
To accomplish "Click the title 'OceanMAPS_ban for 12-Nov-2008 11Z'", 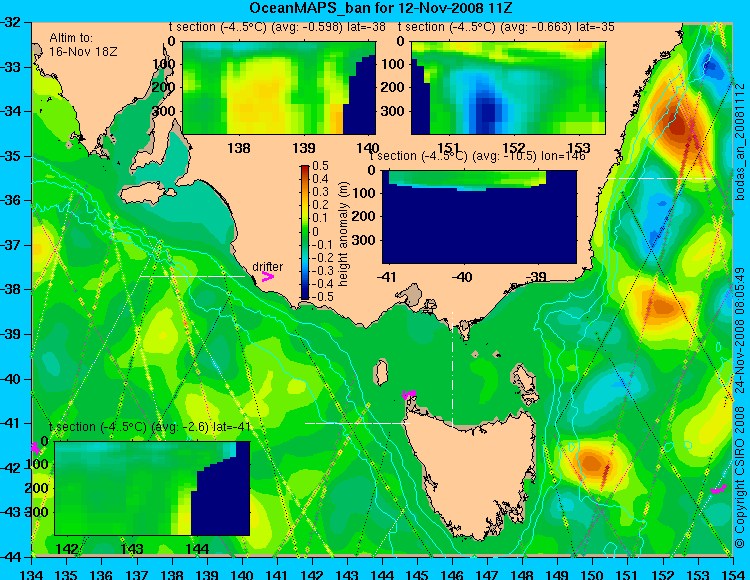I will 381,8.
